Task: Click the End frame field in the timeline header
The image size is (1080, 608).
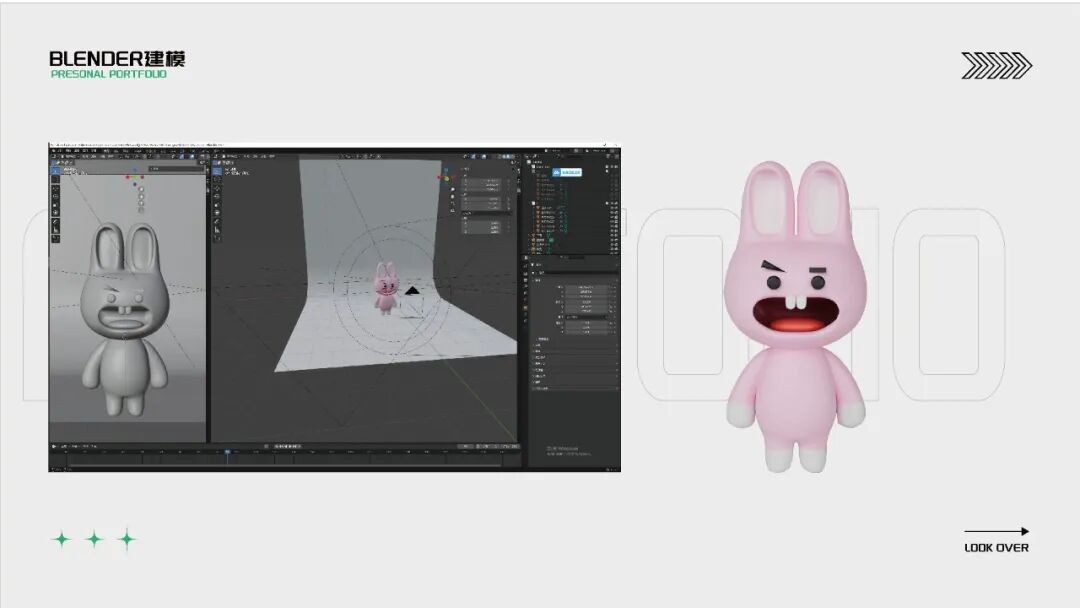Action: (510, 446)
